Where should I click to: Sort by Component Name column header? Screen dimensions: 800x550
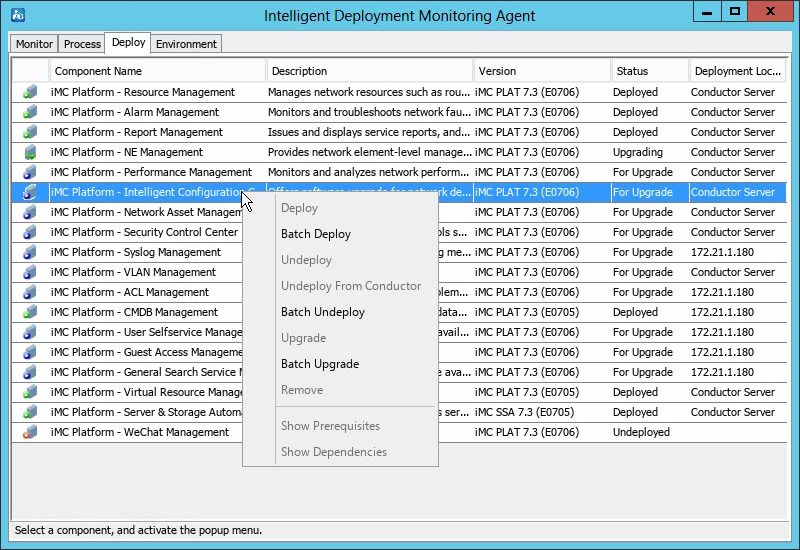pyautogui.click(x=158, y=71)
